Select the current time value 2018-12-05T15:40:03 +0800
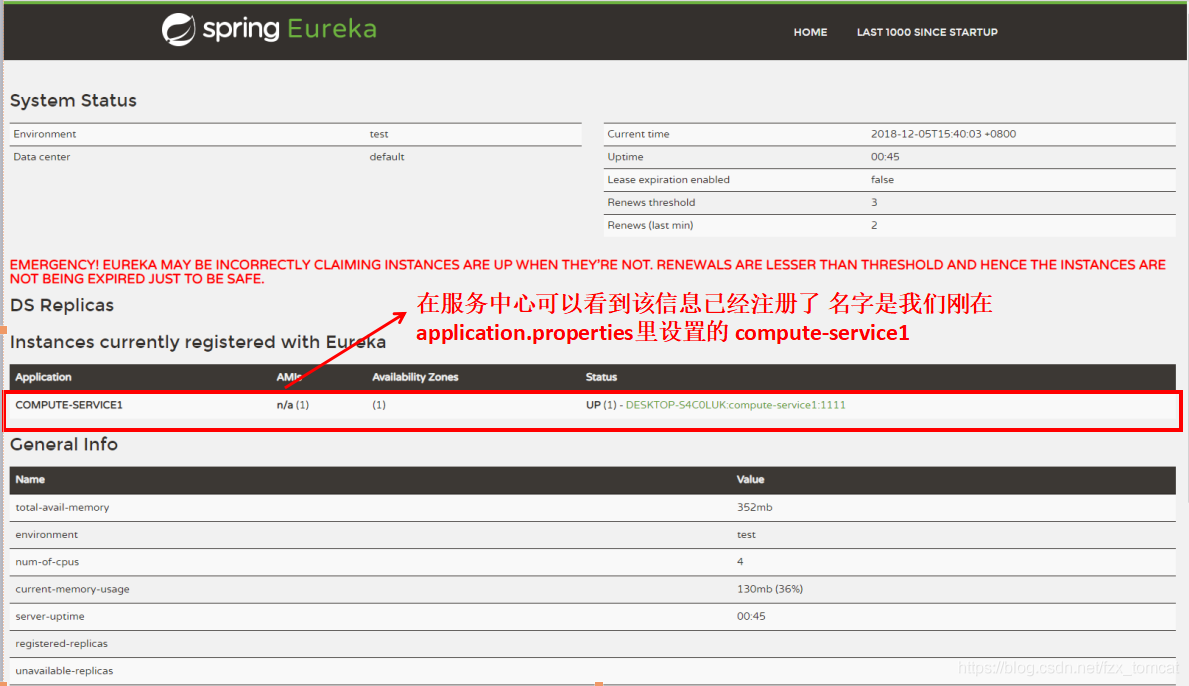Image resolution: width=1189 pixels, height=686 pixels. click(x=943, y=134)
